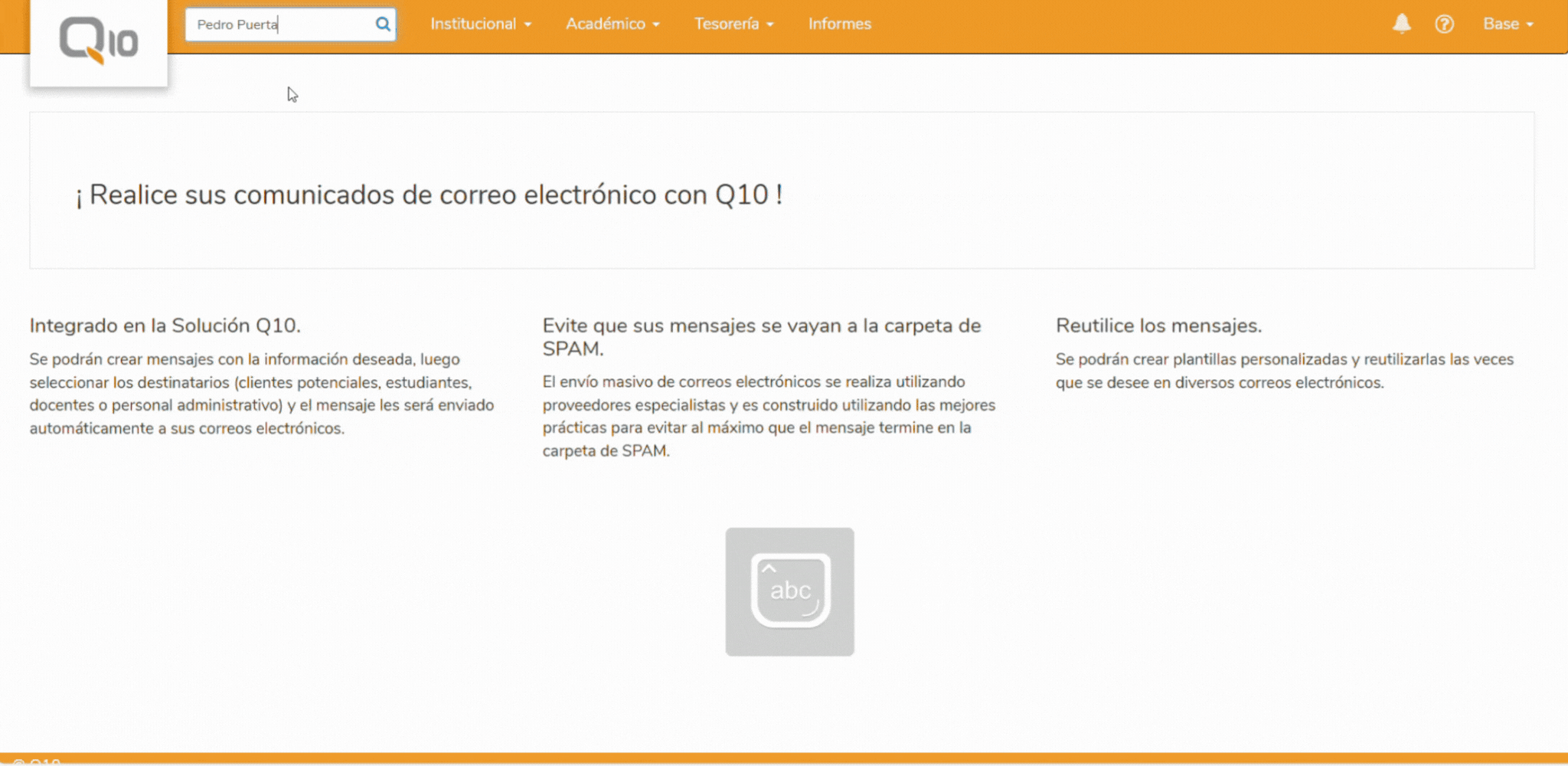Click the bell icon to check alerts
This screenshot has width=1568, height=766.
(x=1401, y=24)
